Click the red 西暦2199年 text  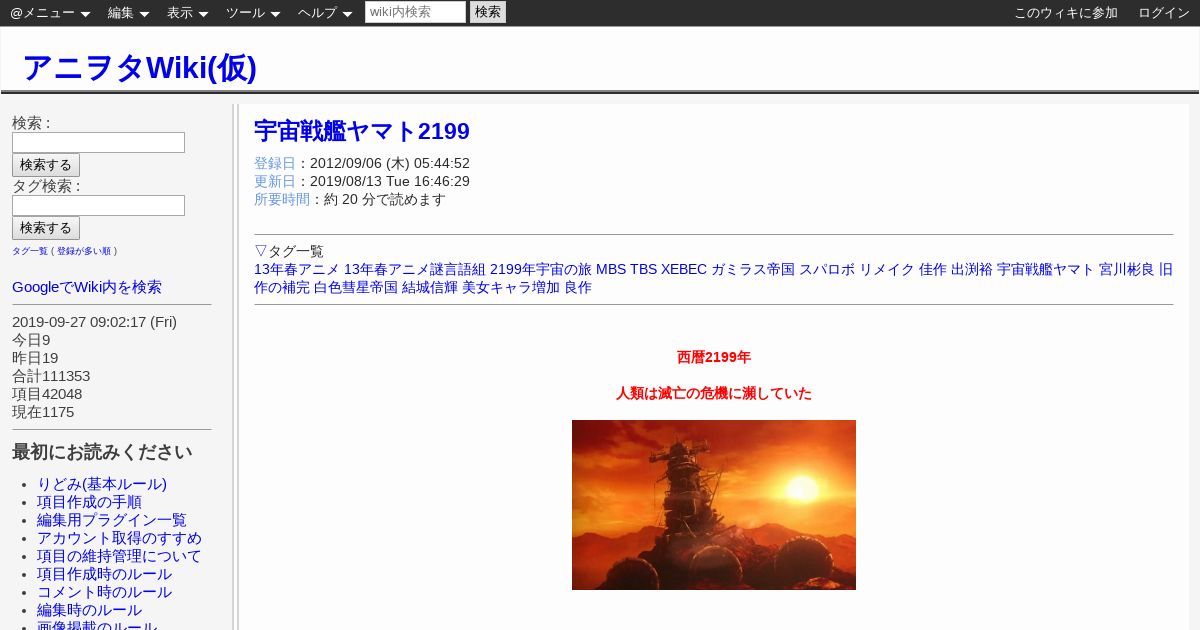point(714,357)
